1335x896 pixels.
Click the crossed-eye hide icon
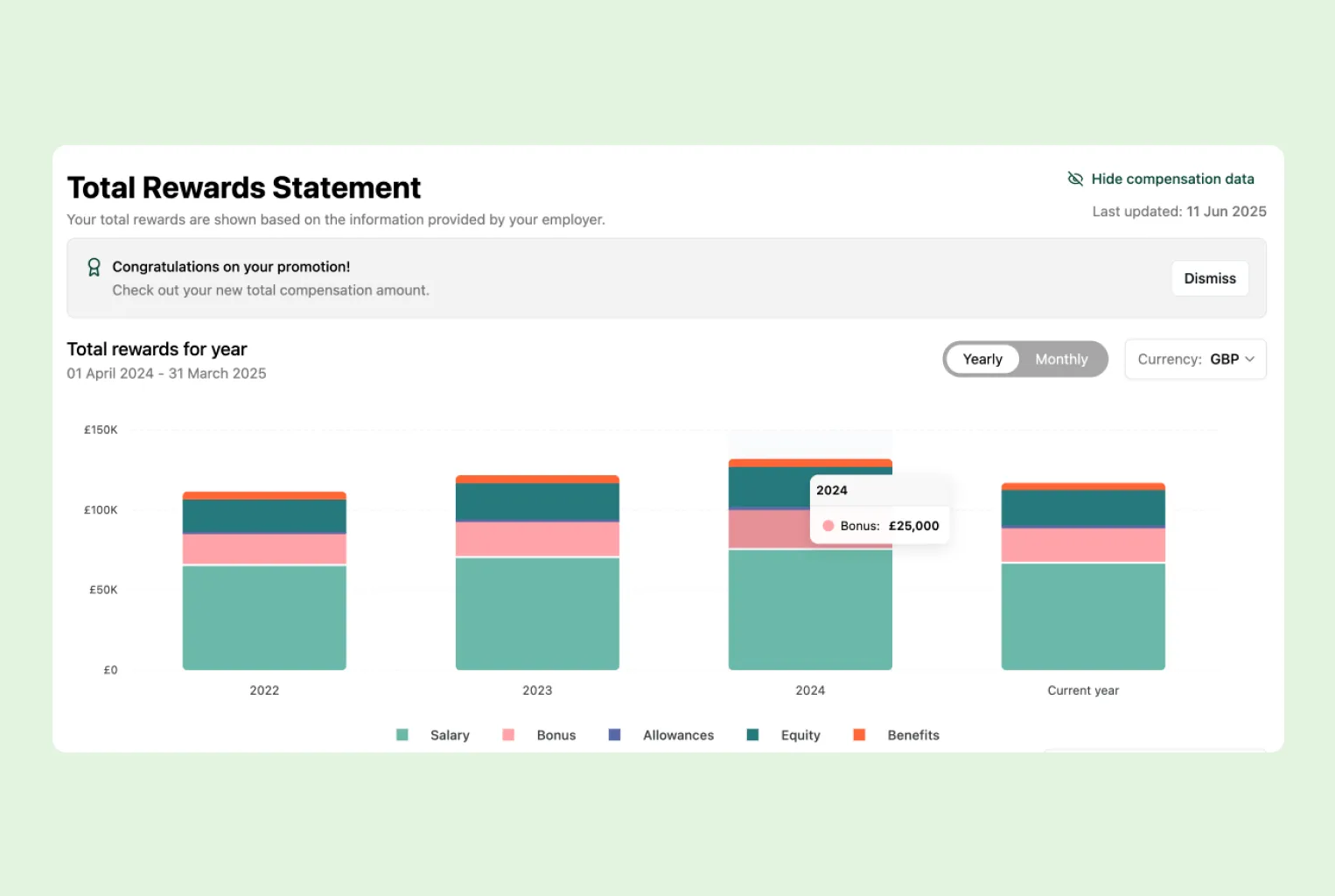[x=1075, y=179]
